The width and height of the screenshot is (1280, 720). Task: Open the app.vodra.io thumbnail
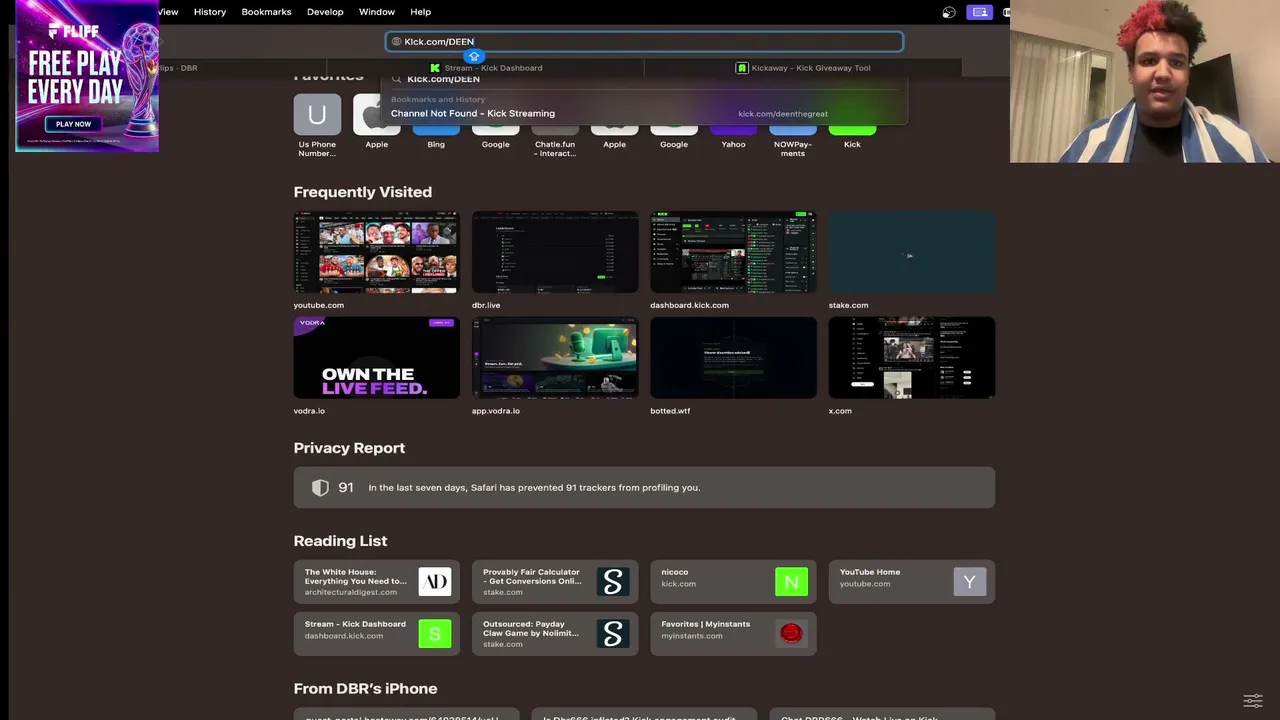(x=555, y=358)
